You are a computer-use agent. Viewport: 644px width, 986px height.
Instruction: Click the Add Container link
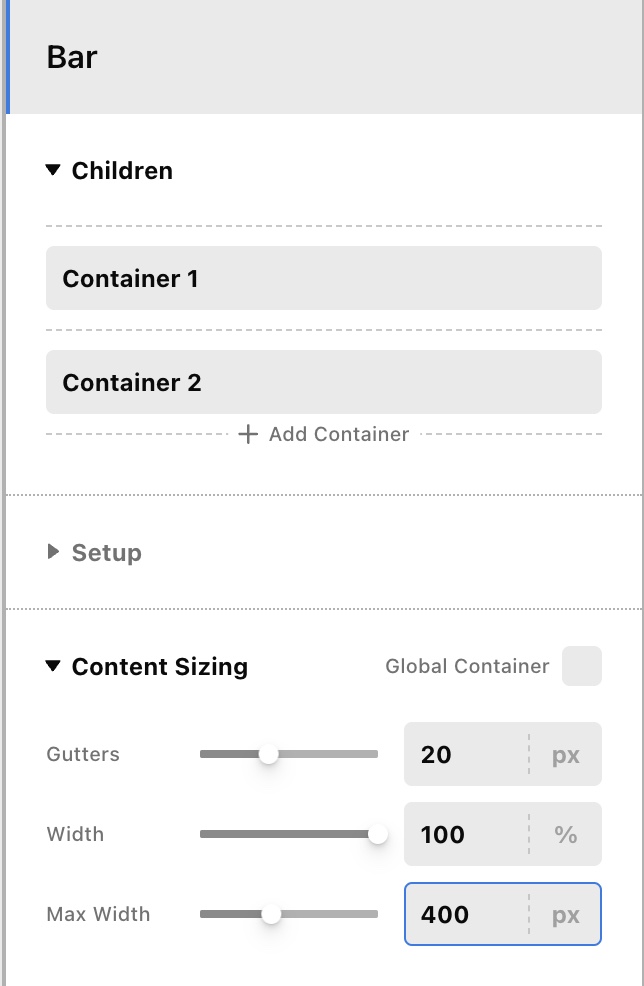(x=338, y=434)
